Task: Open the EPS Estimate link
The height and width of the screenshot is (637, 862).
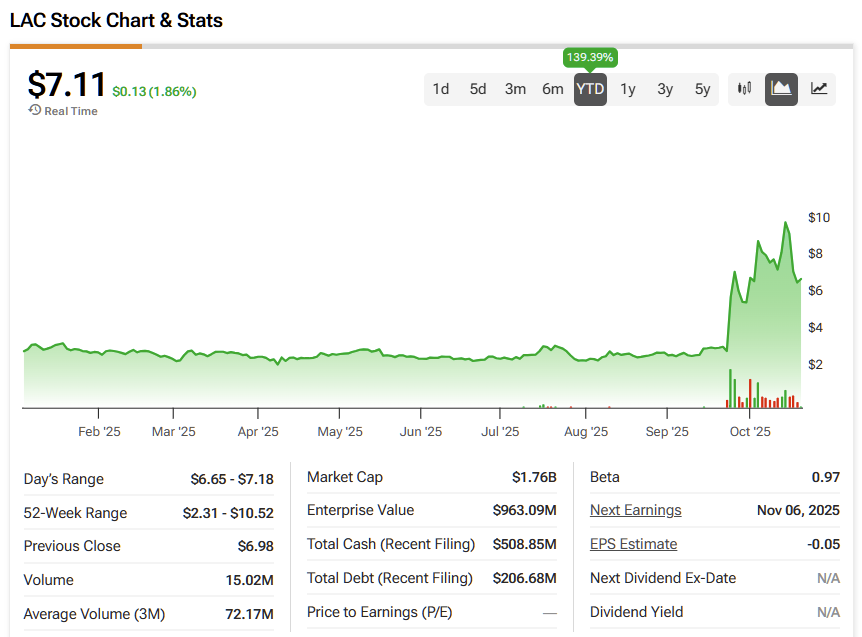Action: coord(633,544)
